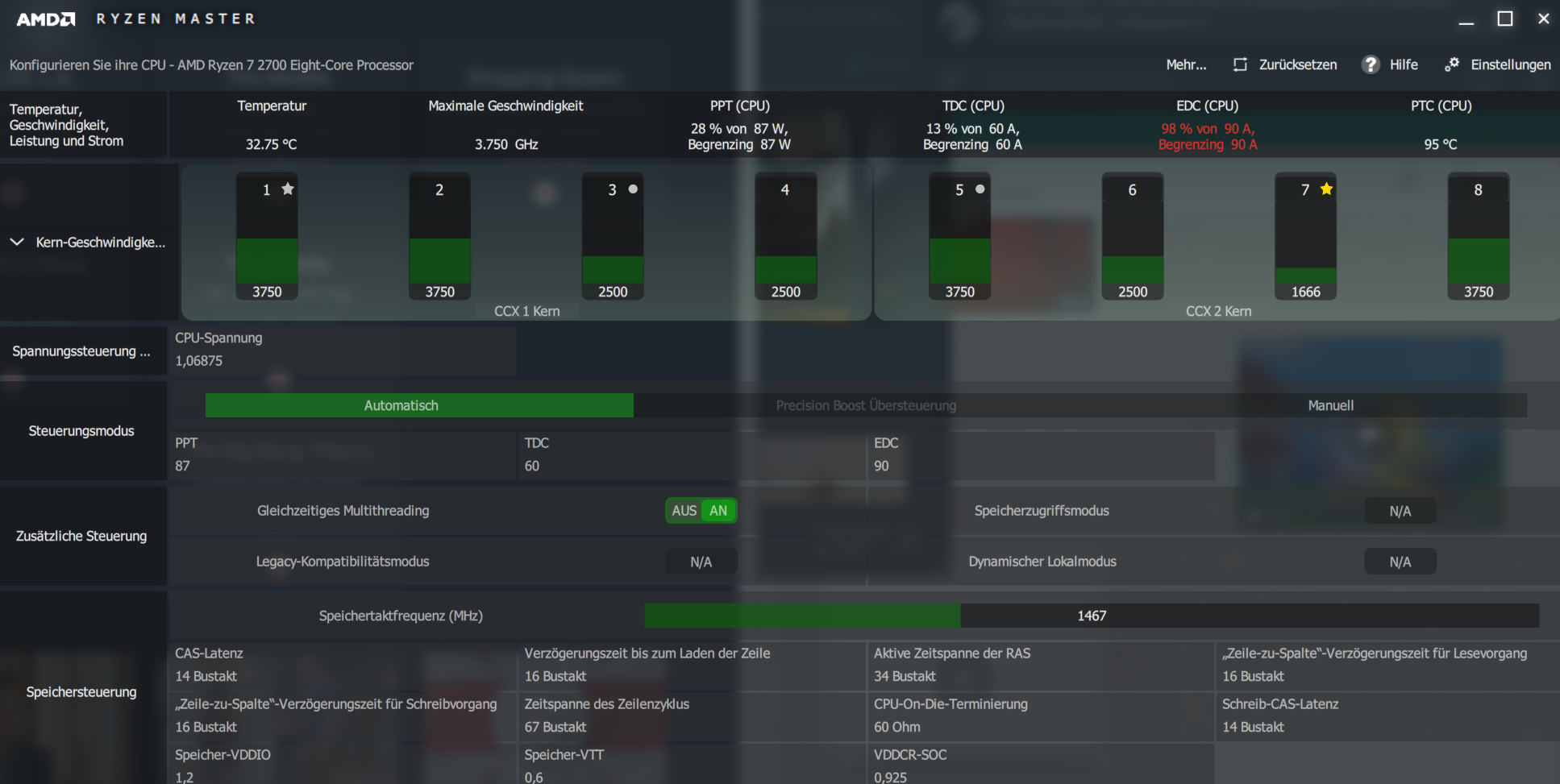Click Speicher-VDDIO 1,2 field

(x=343, y=765)
